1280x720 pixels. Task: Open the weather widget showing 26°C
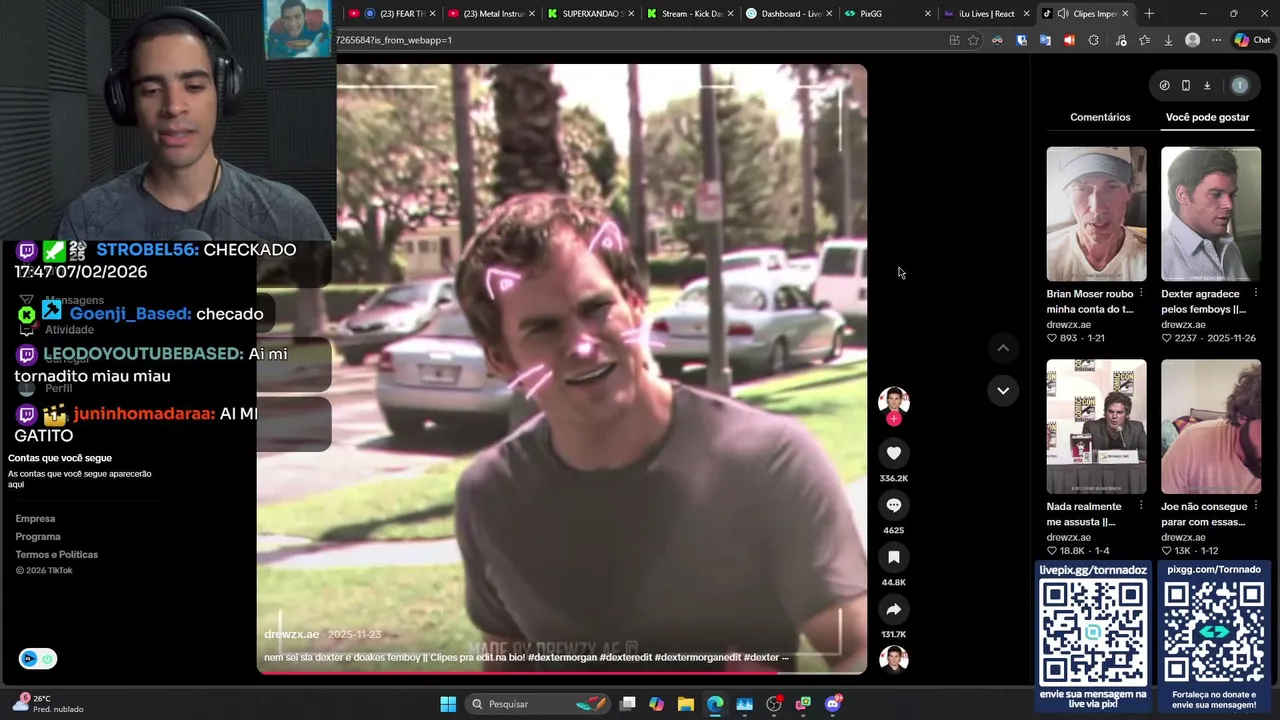[48, 704]
